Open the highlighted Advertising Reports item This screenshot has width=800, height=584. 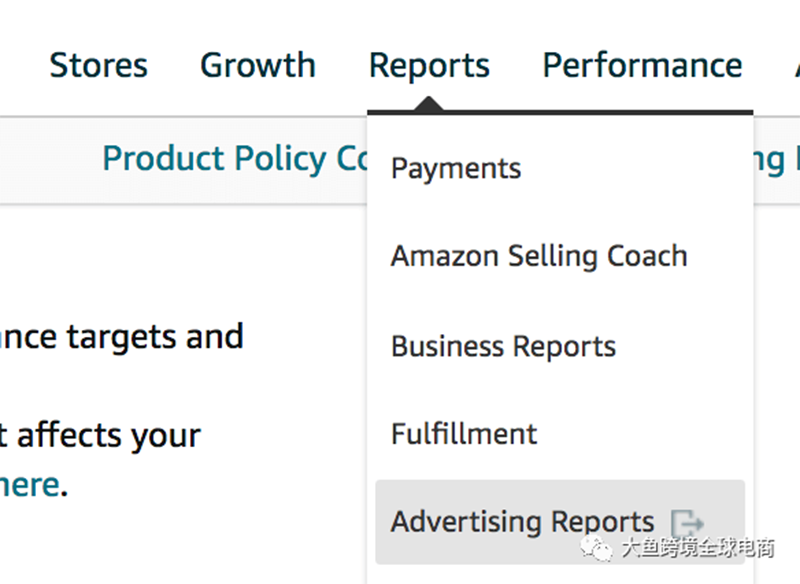[x=560, y=522]
